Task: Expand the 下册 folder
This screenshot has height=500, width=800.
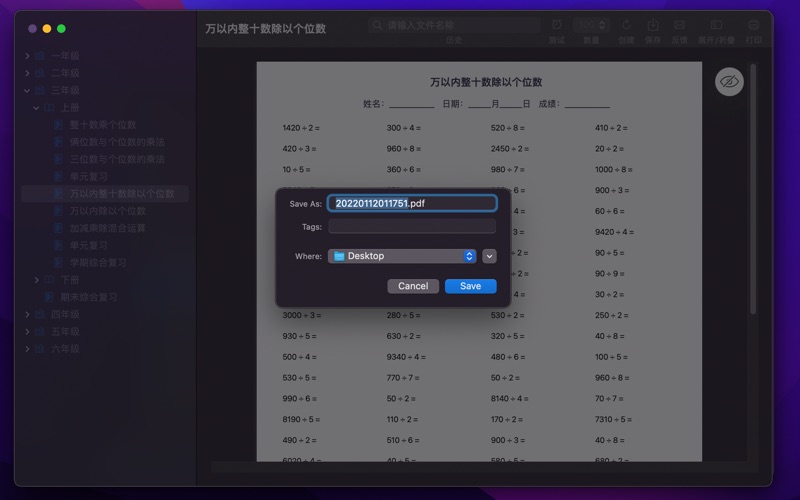Action: pyautogui.click(x=37, y=280)
